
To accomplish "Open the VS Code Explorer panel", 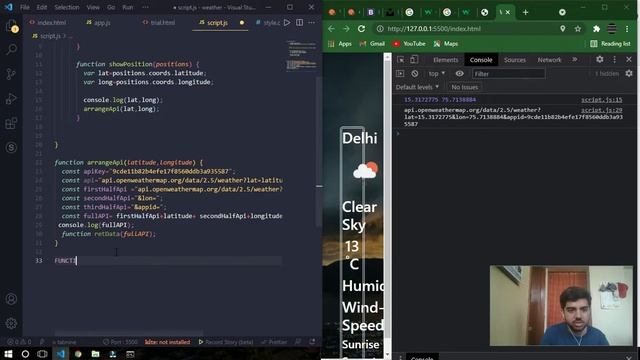I will click(11, 26).
